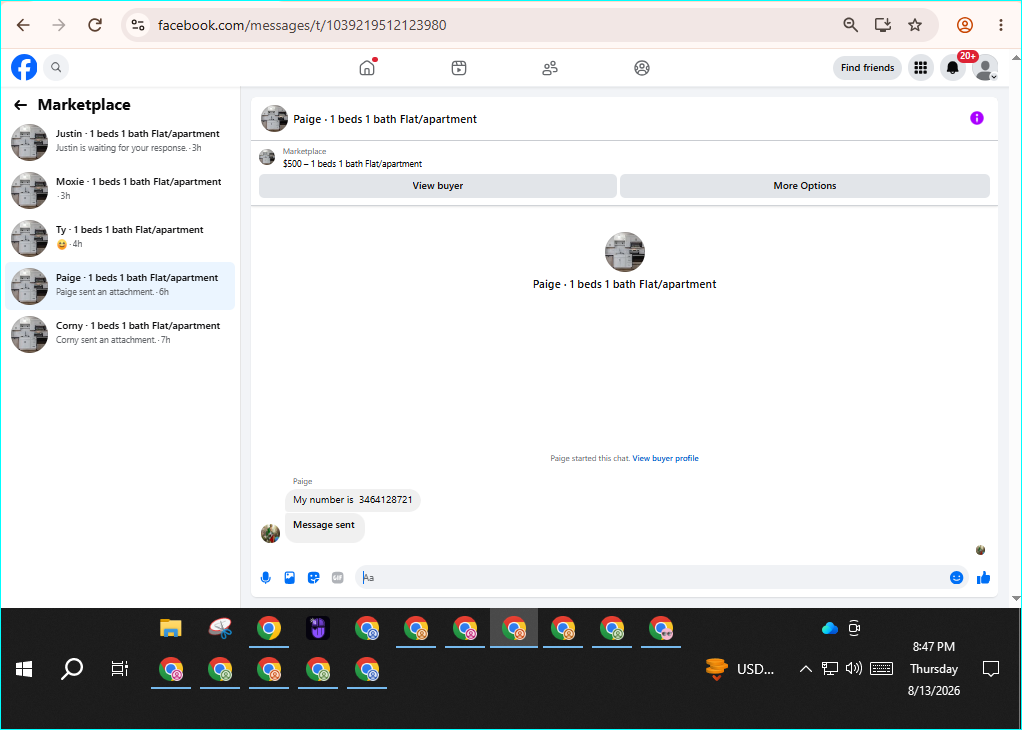Open the View buyer profile link
The width and height of the screenshot is (1022, 730).
(x=665, y=458)
